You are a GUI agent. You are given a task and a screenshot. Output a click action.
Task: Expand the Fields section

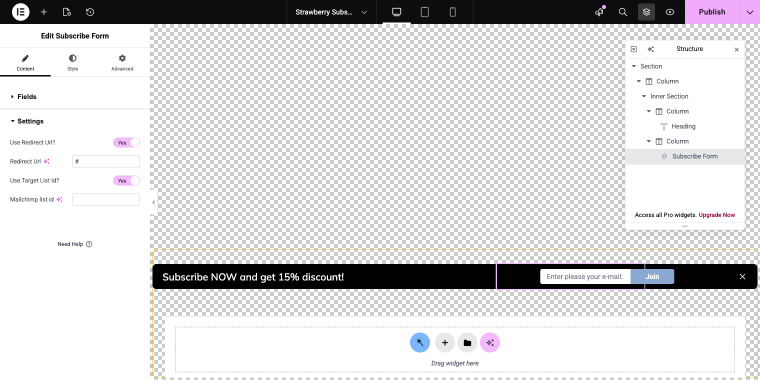point(75,96)
